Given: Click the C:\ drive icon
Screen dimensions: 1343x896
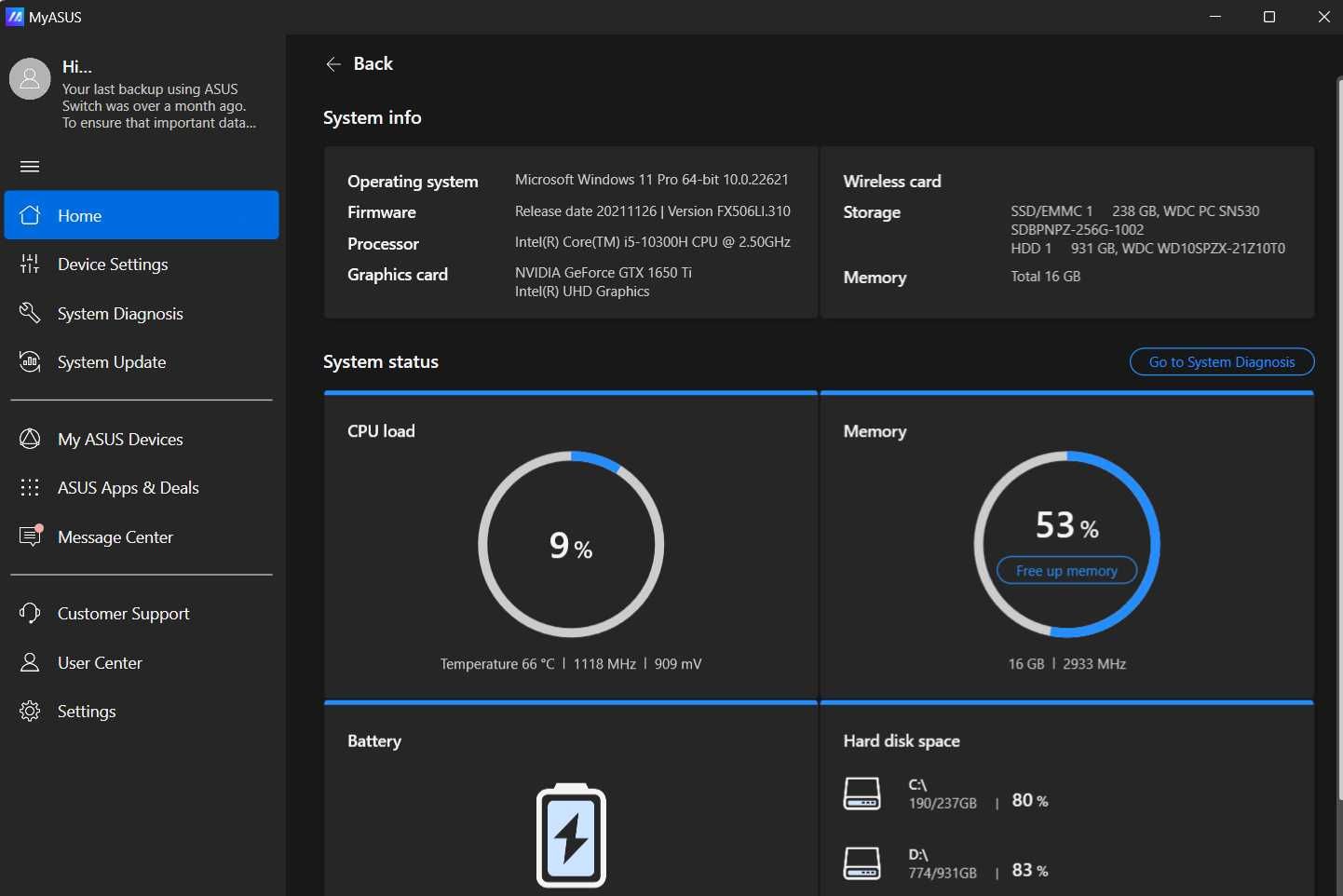Looking at the screenshot, I should click(x=861, y=794).
